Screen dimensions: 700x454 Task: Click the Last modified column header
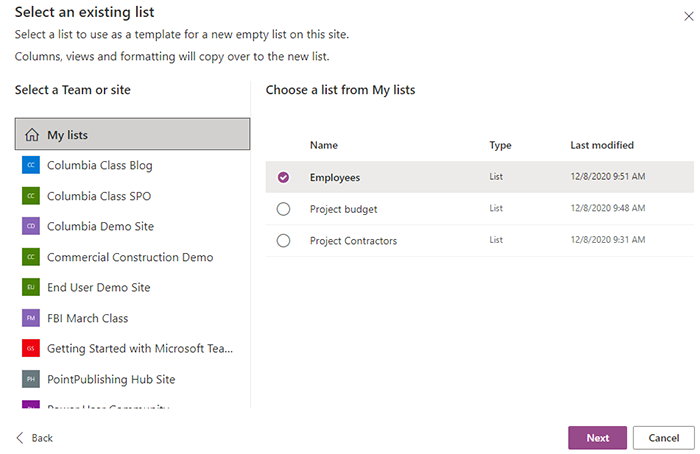point(602,145)
